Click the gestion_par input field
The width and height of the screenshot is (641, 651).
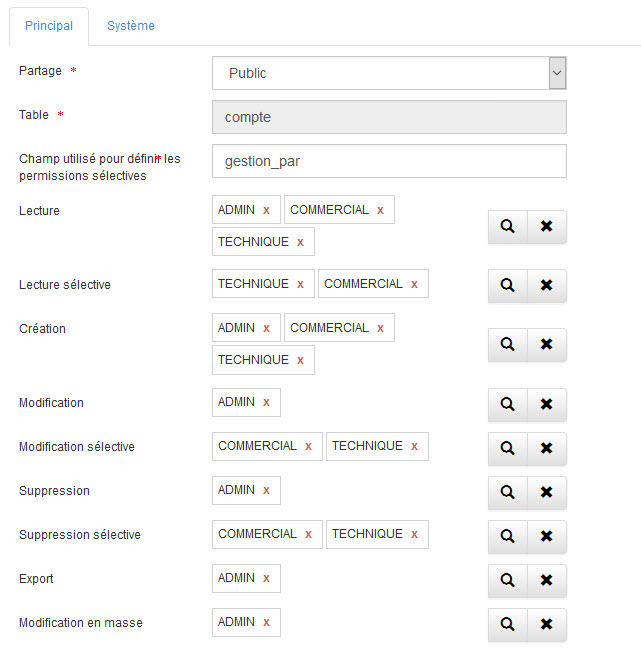click(x=389, y=161)
